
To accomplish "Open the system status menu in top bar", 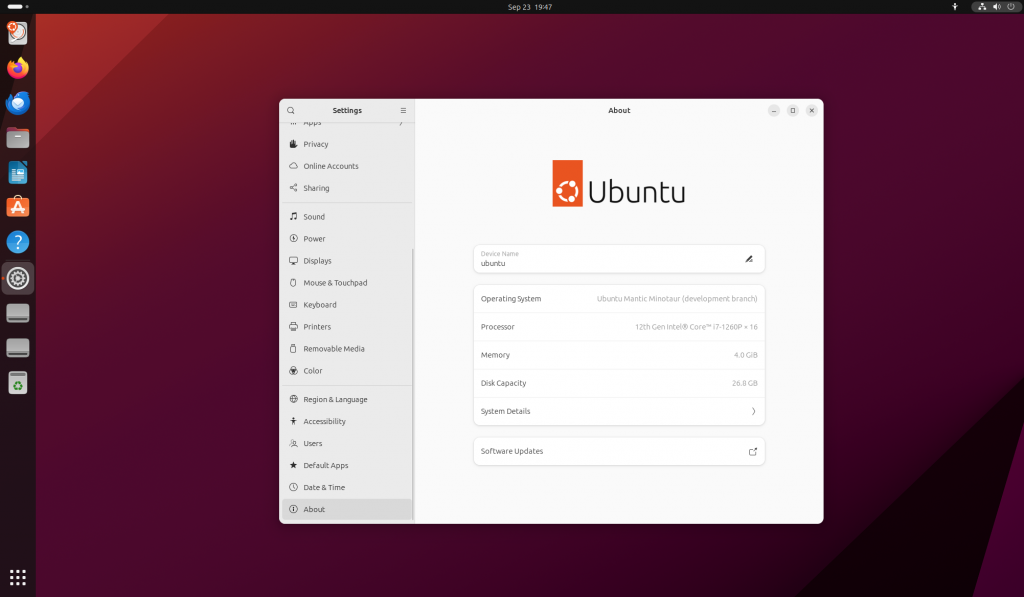I will [994, 7].
